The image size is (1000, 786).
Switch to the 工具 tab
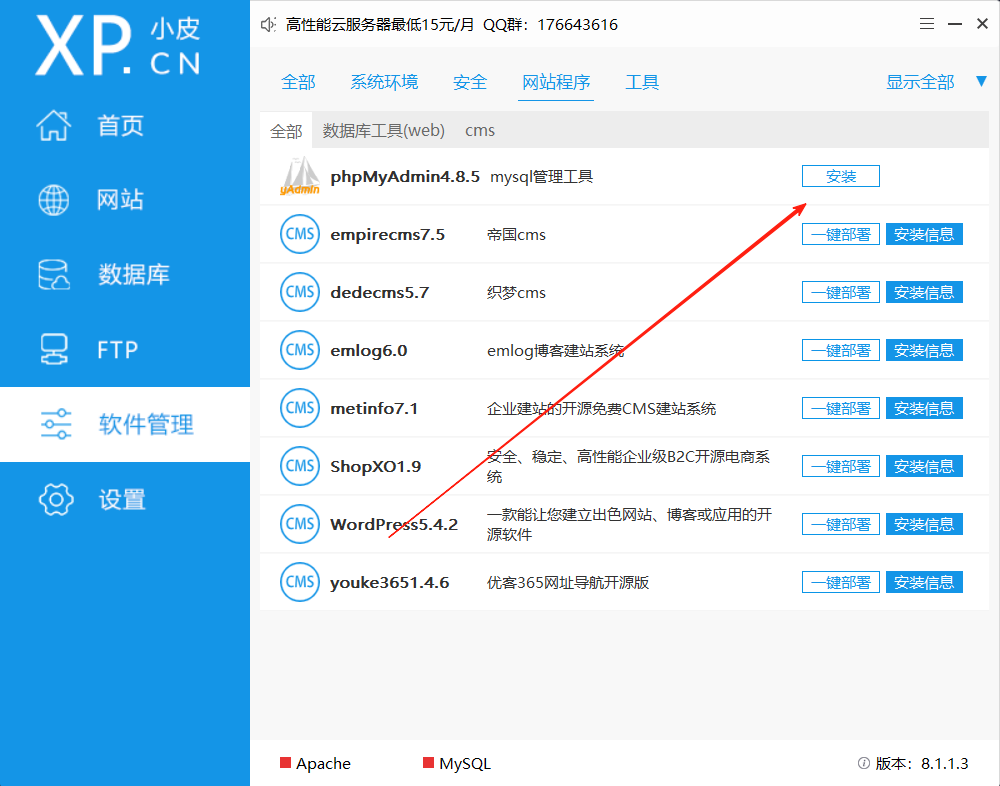pyautogui.click(x=642, y=82)
